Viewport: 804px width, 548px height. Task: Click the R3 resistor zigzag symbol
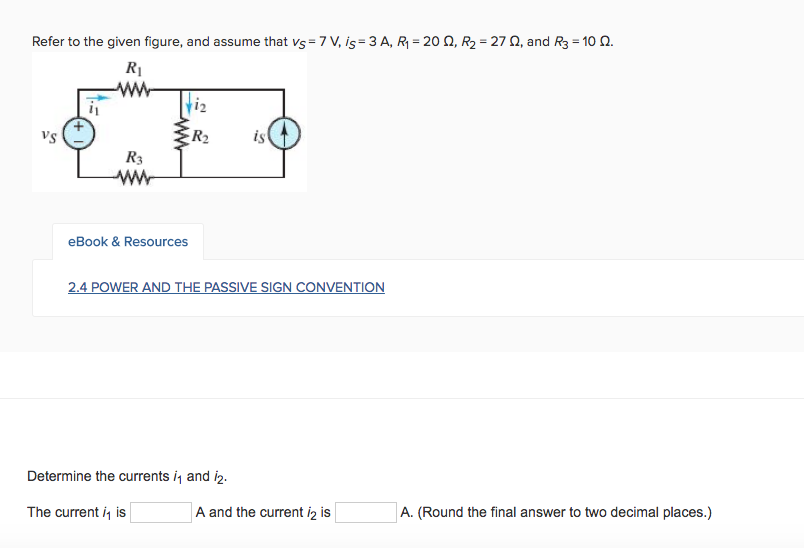click(x=133, y=178)
